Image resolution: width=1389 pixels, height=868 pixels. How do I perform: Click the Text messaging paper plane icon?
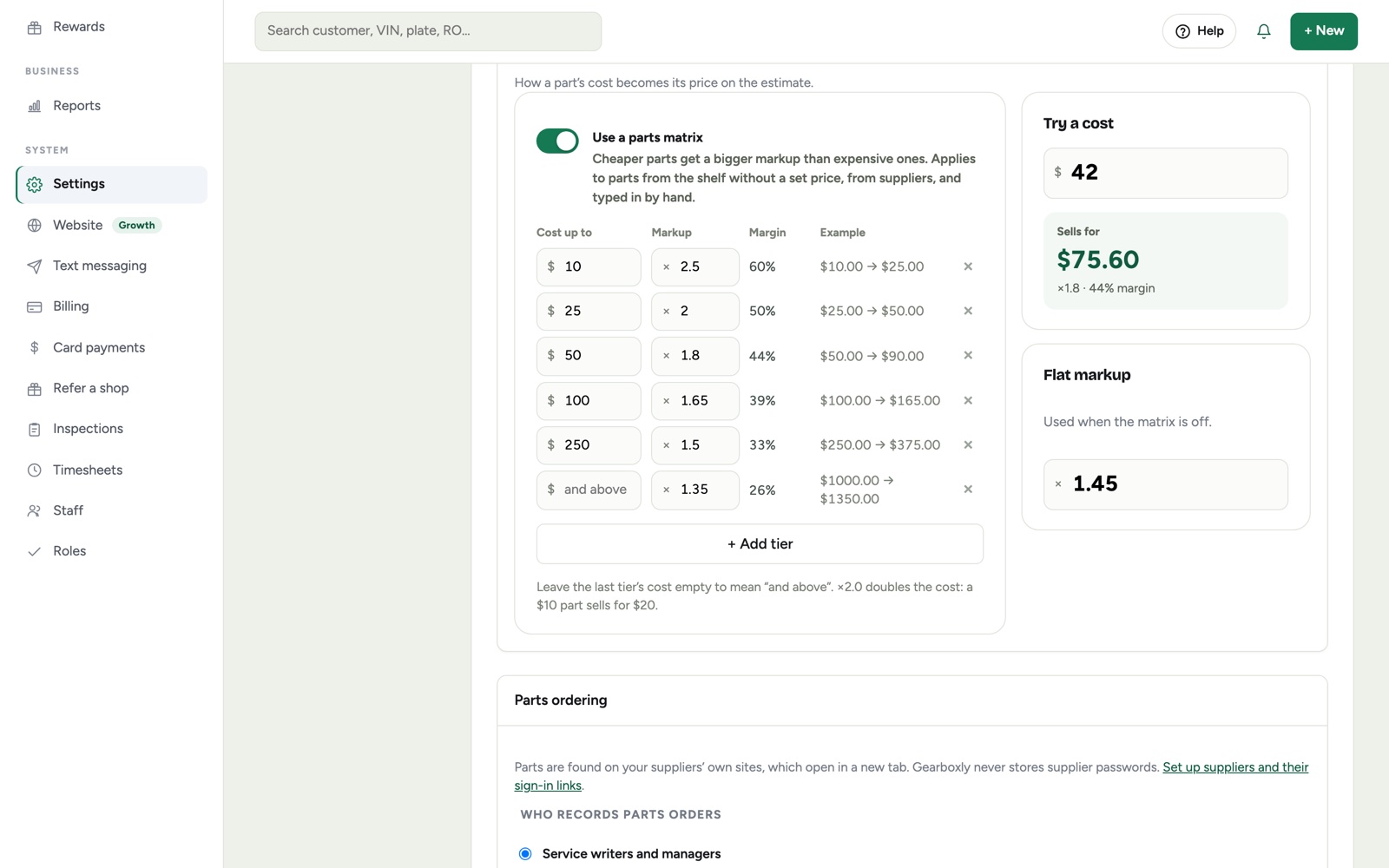35,266
